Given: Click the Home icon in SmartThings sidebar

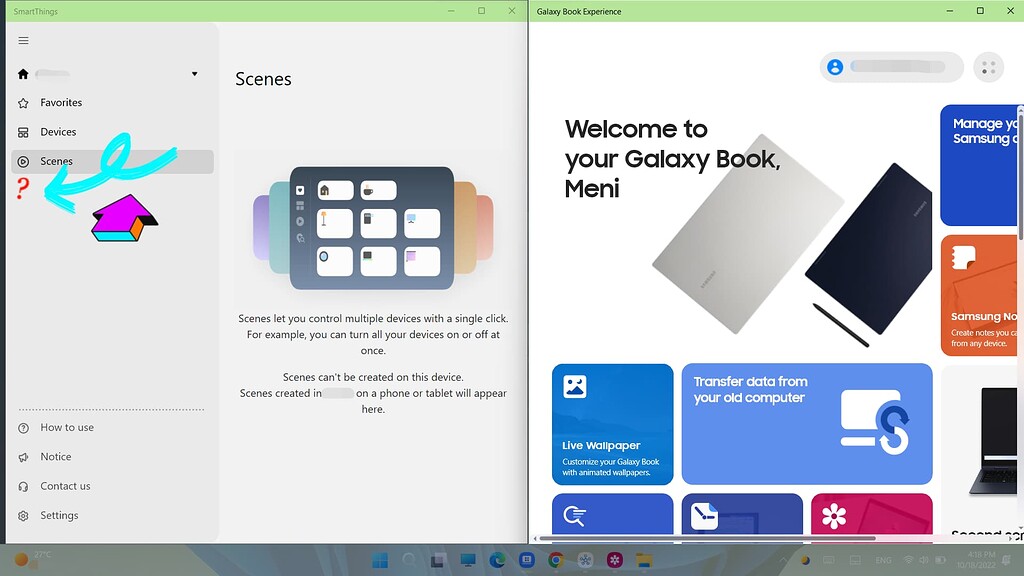Looking at the screenshot, I should tap(22, 73).
